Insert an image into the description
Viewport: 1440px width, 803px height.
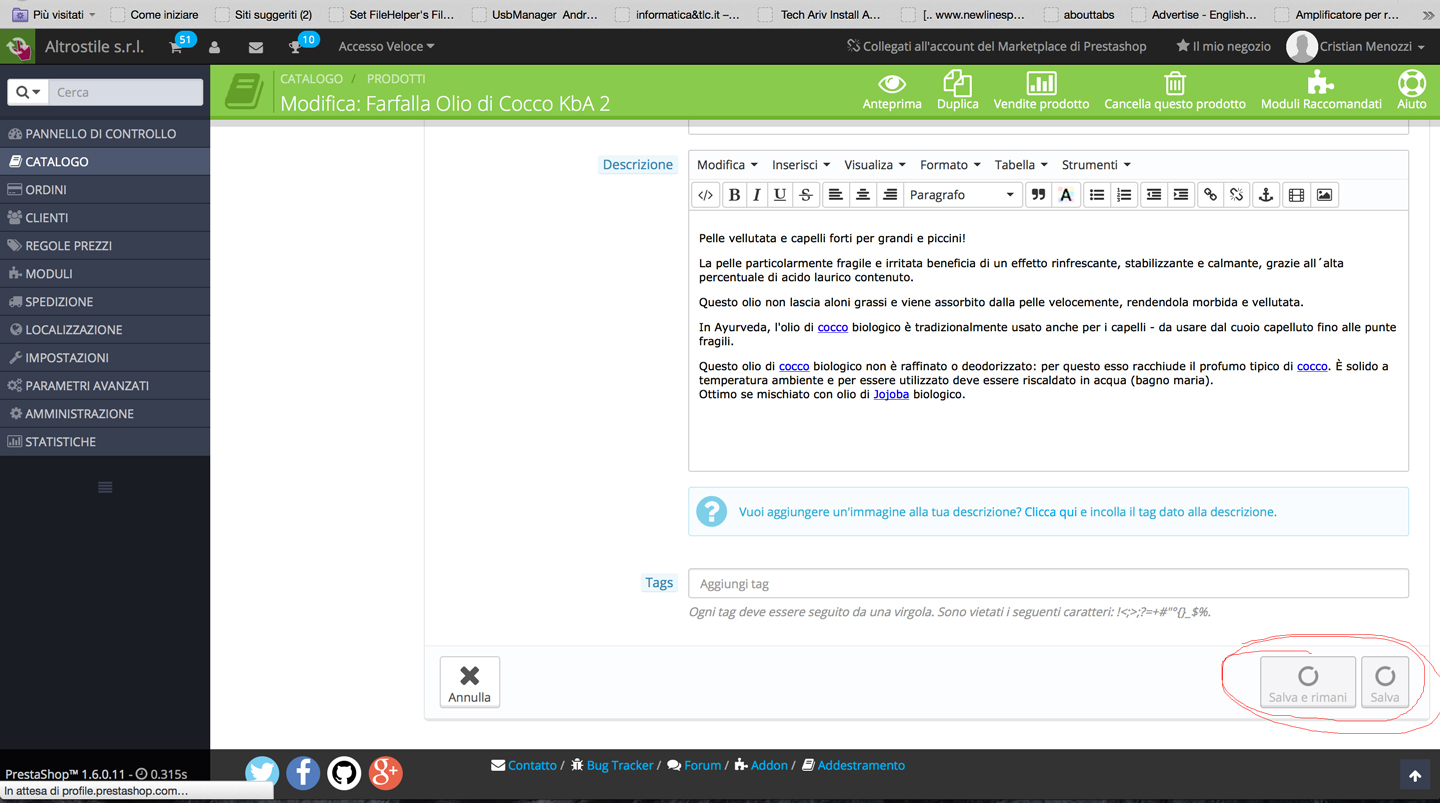[1324, 195]
